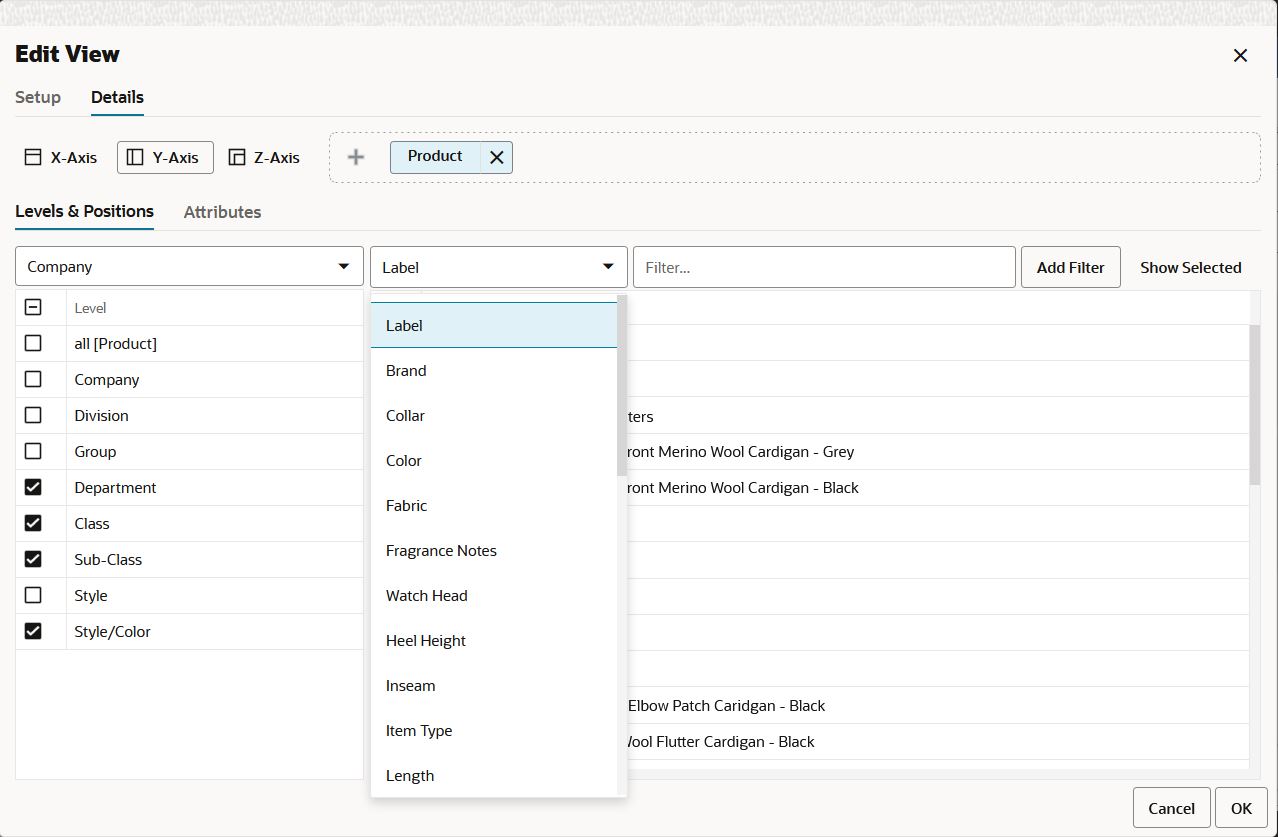Select the Y-Axis layout icon

click(x=135, y=157)
